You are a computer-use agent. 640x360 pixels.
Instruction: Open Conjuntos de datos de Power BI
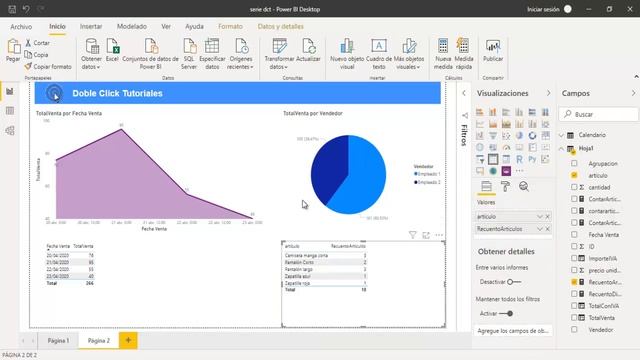pyautogui.click(x=151, y=54)
